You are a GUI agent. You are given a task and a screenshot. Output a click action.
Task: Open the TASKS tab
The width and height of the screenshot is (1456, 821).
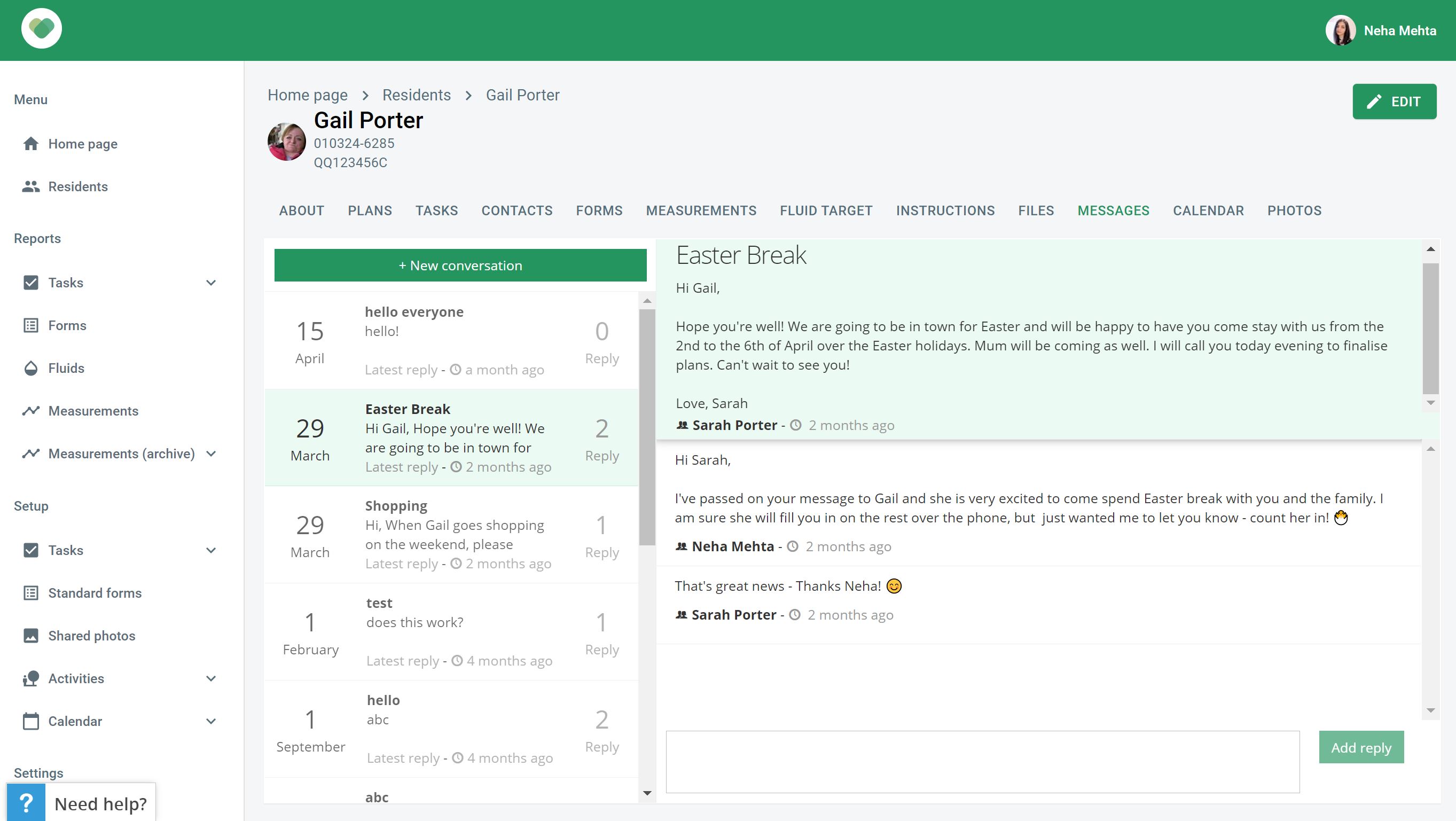437,211
